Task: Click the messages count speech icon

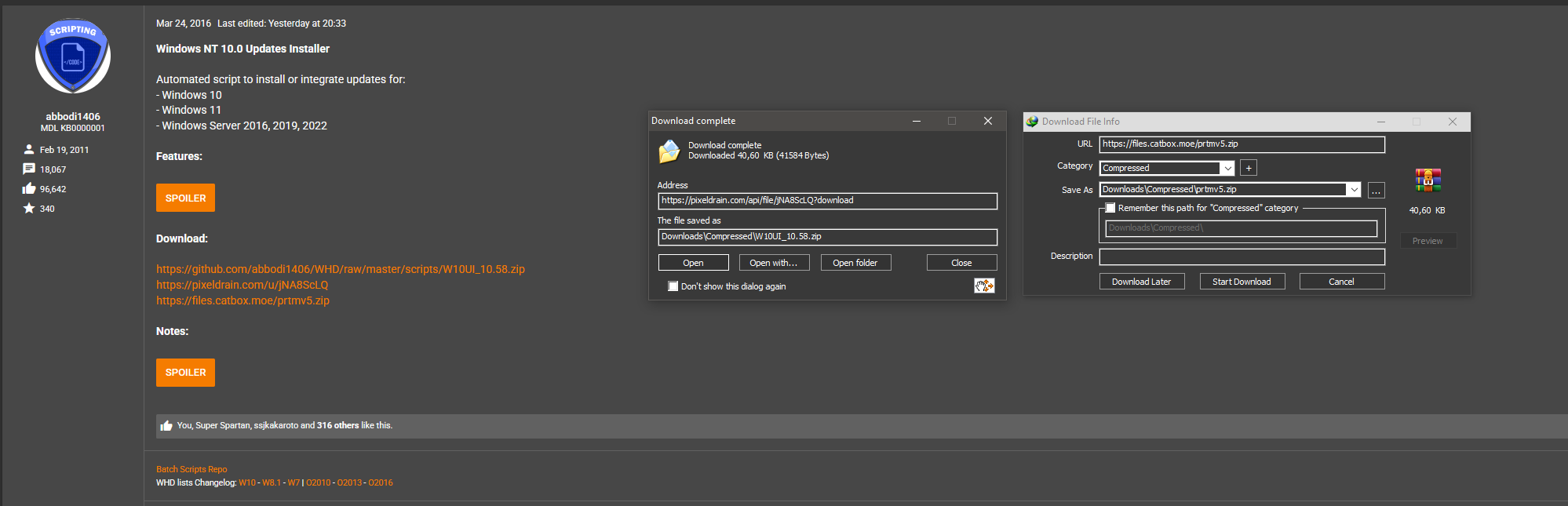Action: pyautogui.click(x=29, y=169)
